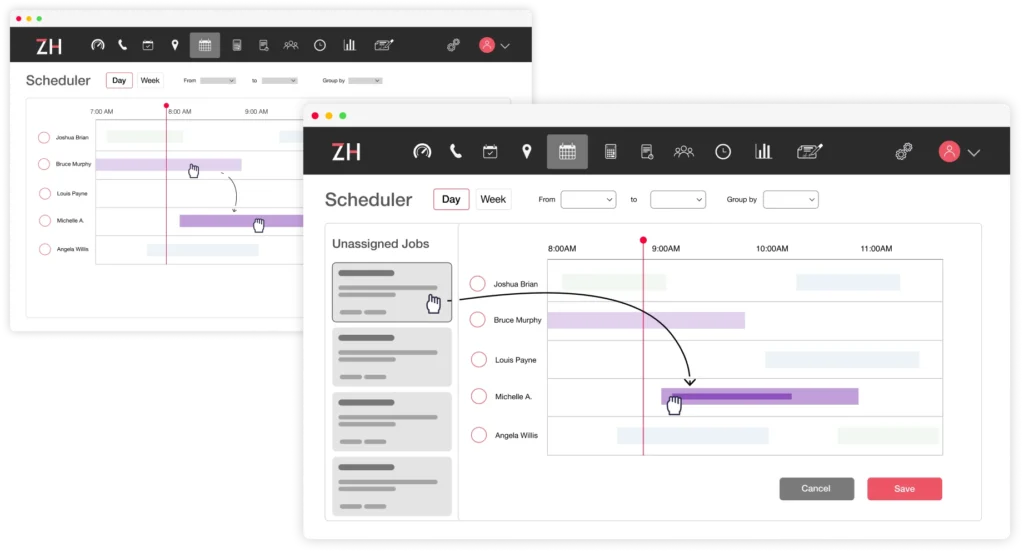Open calculator icon in front window
The image size is (1024, 553).
(610, 152)
